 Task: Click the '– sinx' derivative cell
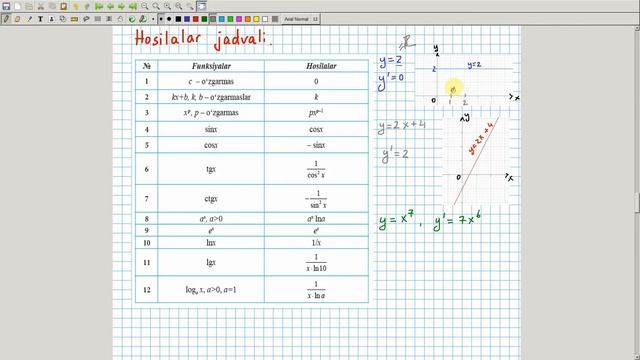(316, 145)
